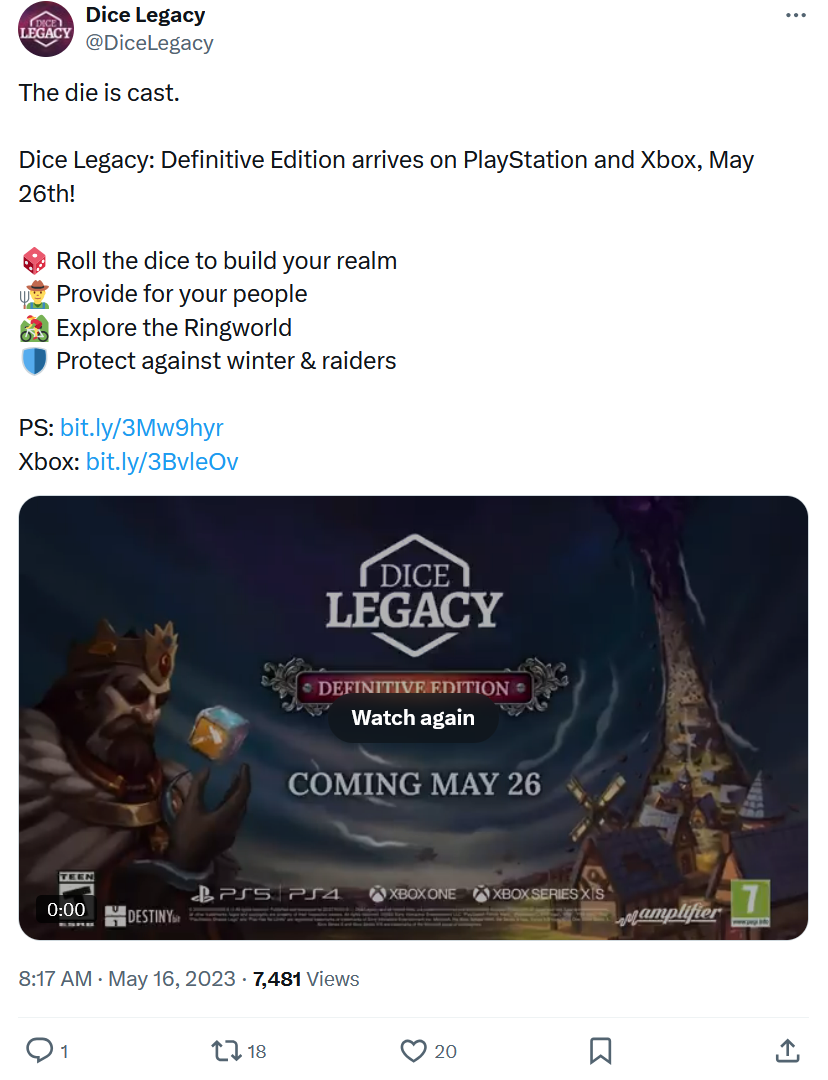Screen dimensions: 828x1080
Task: Click the blue shield emoji
Action: [x=34, y=361]
